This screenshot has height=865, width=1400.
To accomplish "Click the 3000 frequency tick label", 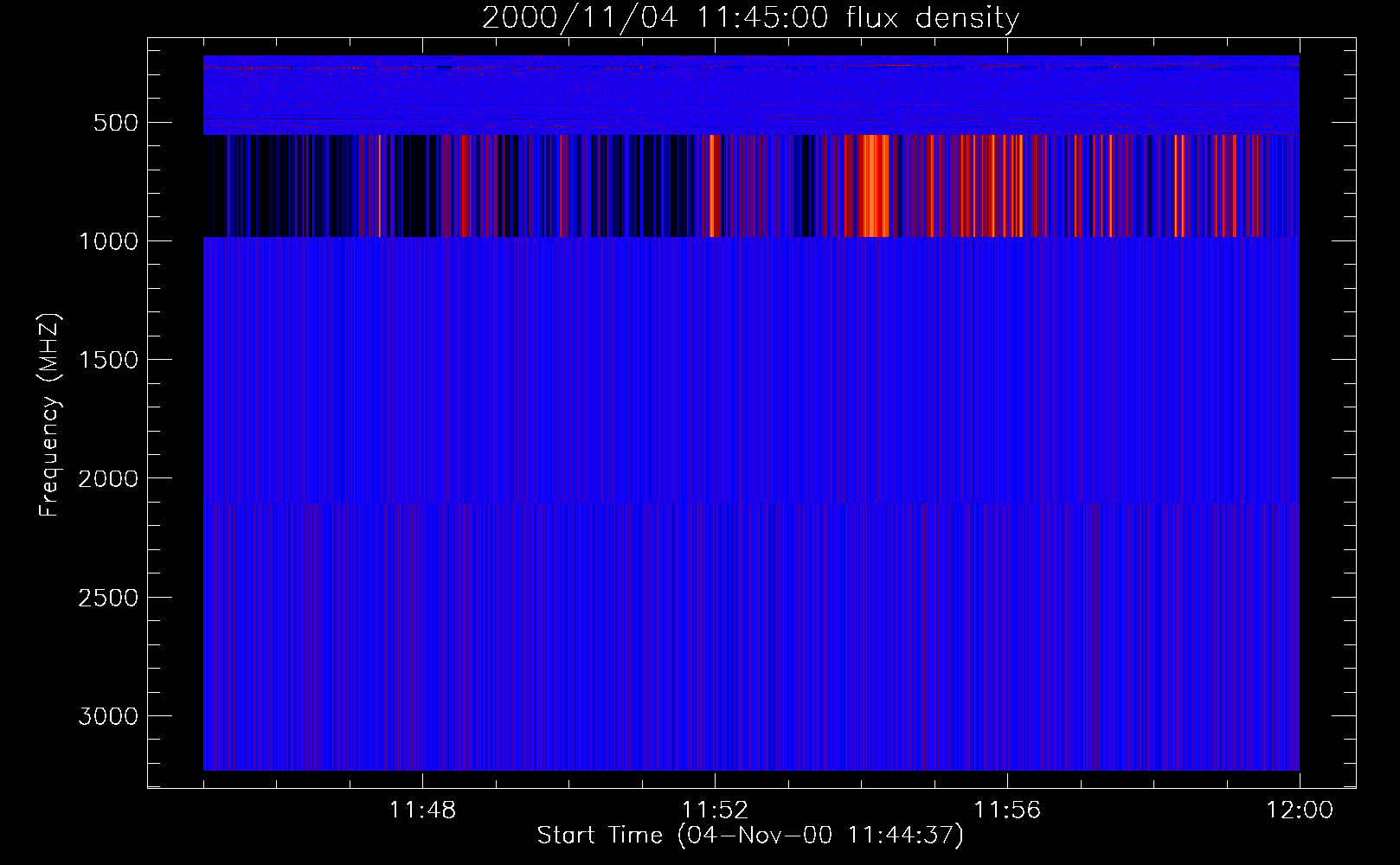I will click(x=108, y=716).
